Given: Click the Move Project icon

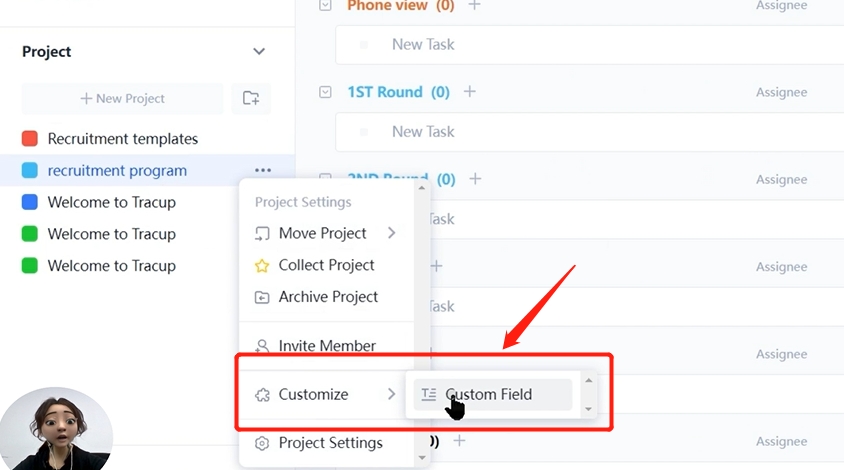Looking at the screenshot, I should pos(262,234).
